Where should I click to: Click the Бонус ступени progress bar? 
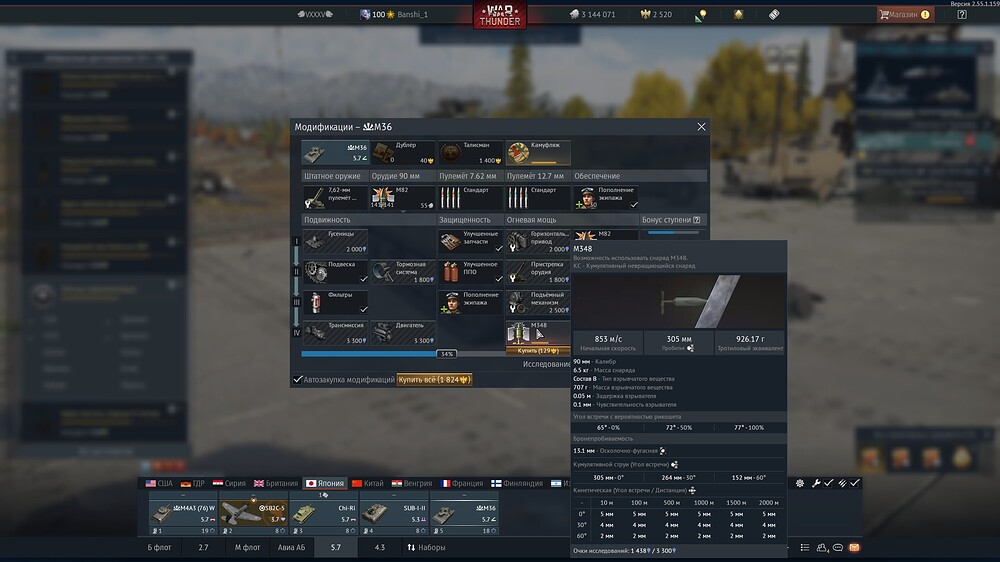point(673,233)
